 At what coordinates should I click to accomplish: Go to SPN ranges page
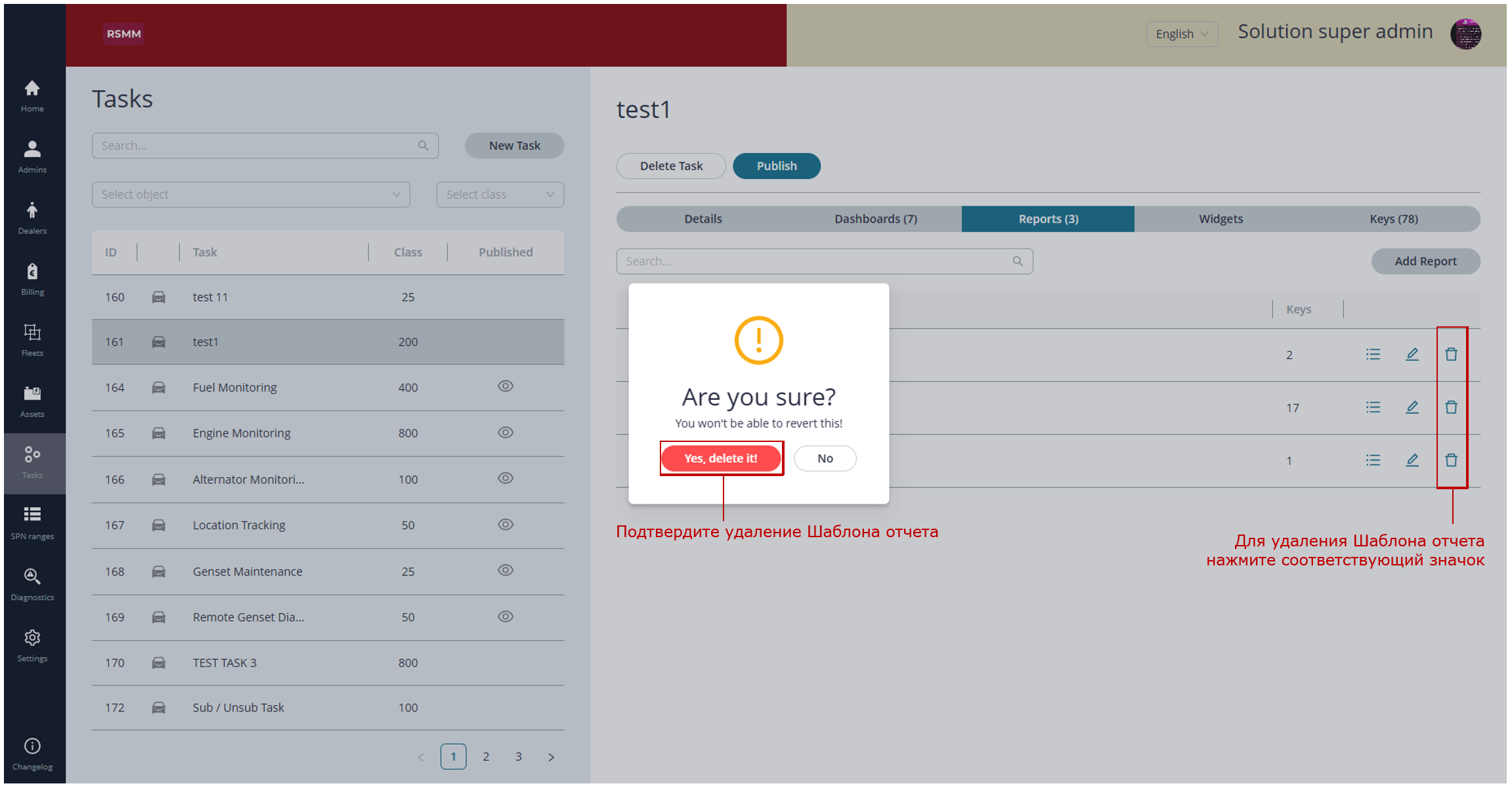[x=32, y=523]
